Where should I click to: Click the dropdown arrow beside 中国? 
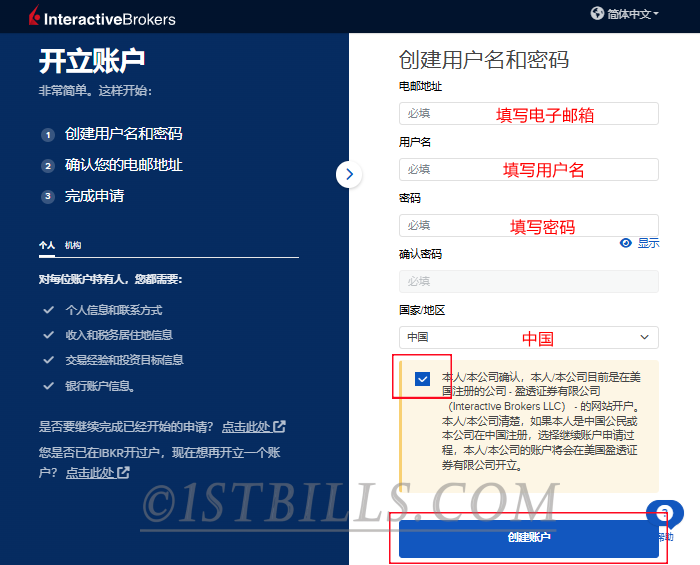[x=644, y=338]
